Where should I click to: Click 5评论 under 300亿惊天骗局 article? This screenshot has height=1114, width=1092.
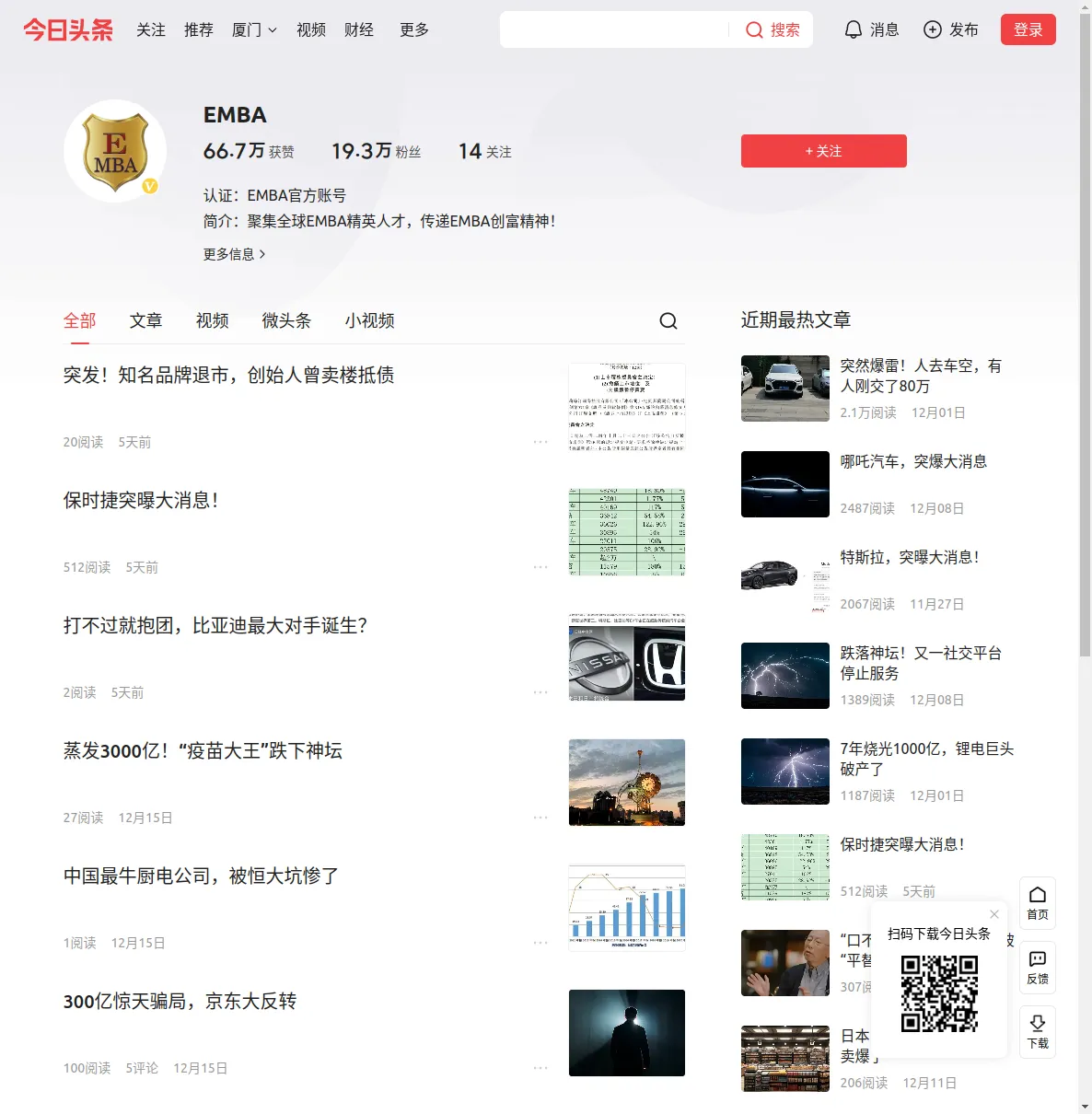(x=142, y=1068)
